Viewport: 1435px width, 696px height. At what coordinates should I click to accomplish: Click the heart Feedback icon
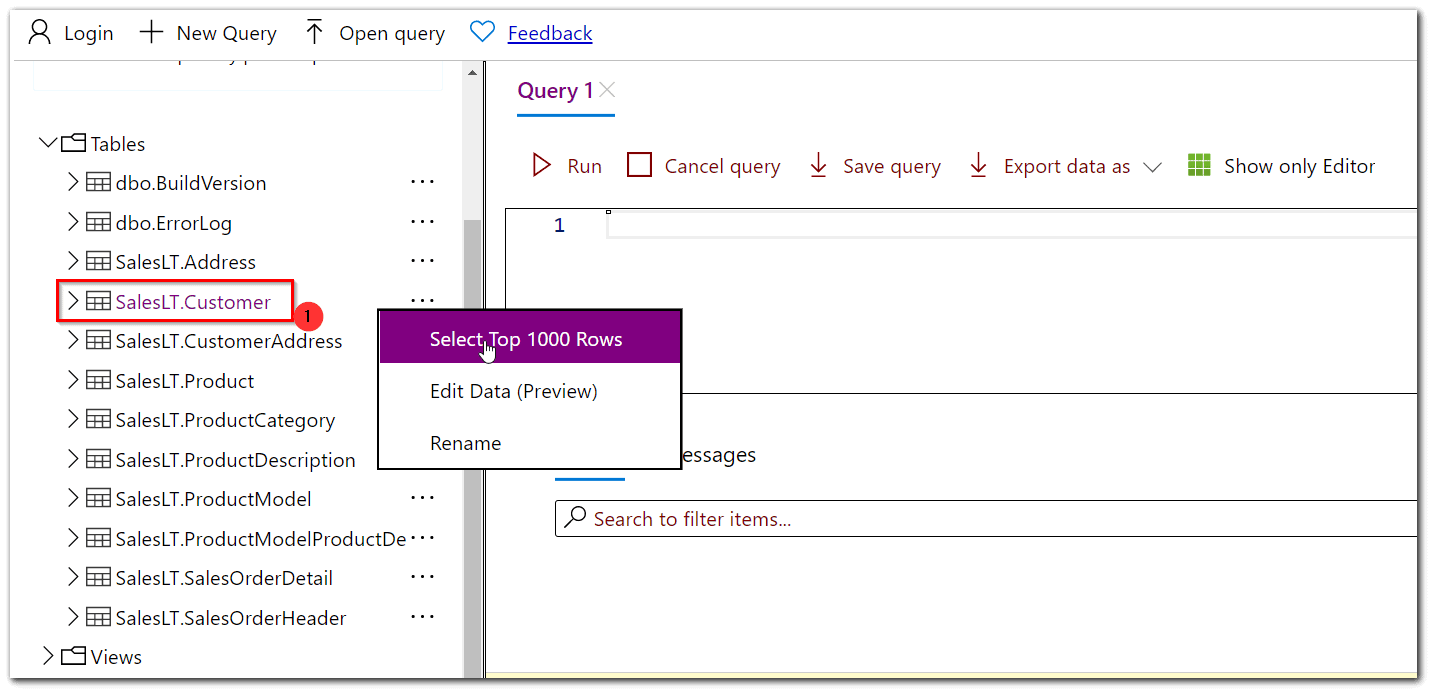pyautogui.click(x=482, y=31)
